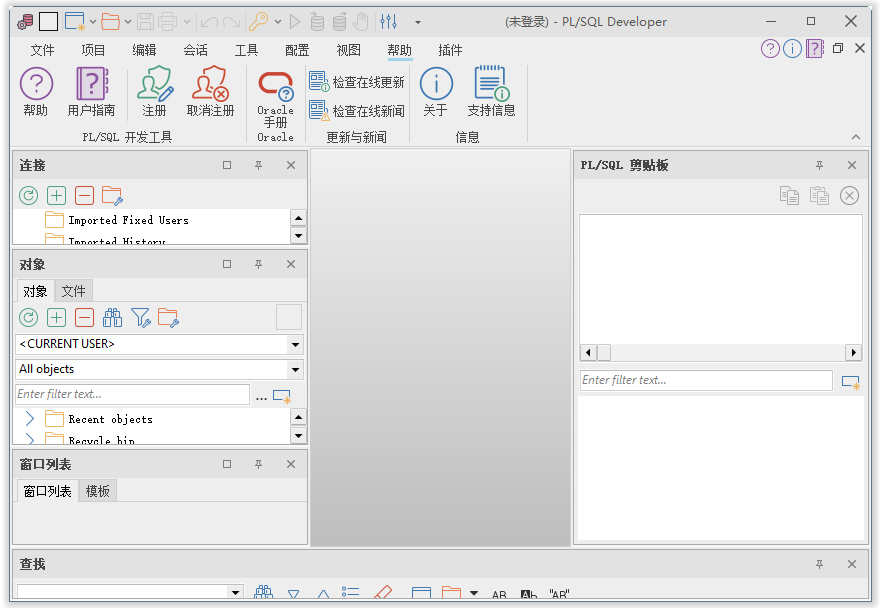Add a new connection in Connections panel
This screenshot has height=608, width=880.
(x=56, y=195)
